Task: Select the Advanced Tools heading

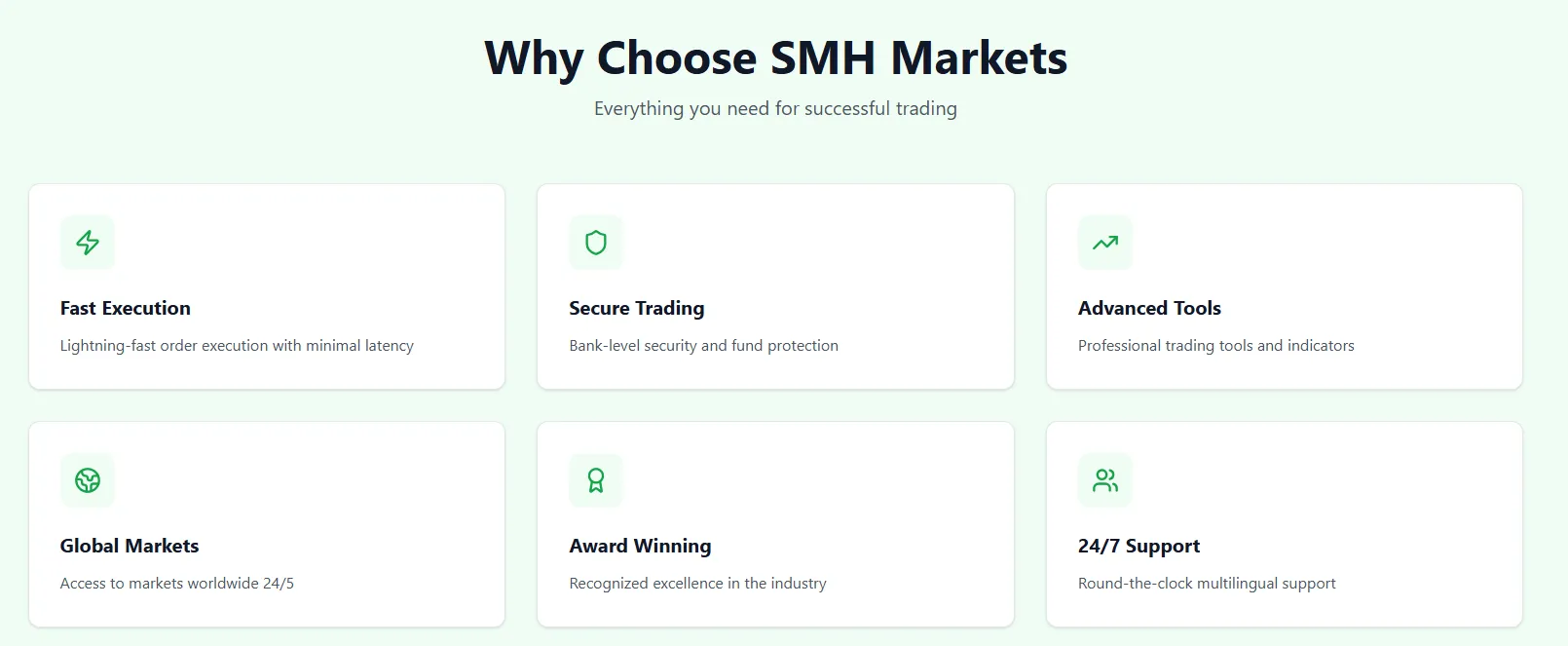Action: click(x=1149, y=308)
